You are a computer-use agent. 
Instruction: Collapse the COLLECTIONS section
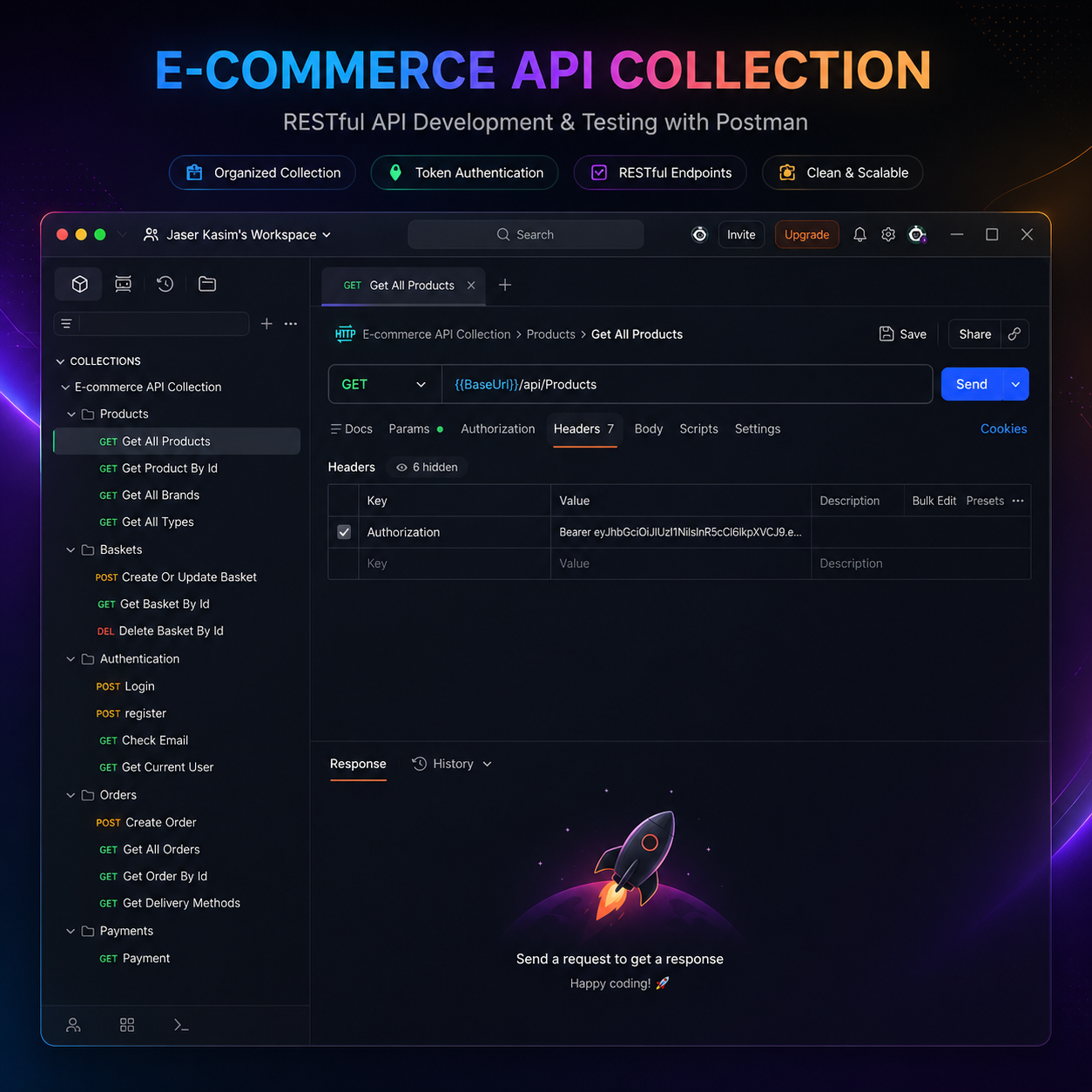click(x=60, y=361)
